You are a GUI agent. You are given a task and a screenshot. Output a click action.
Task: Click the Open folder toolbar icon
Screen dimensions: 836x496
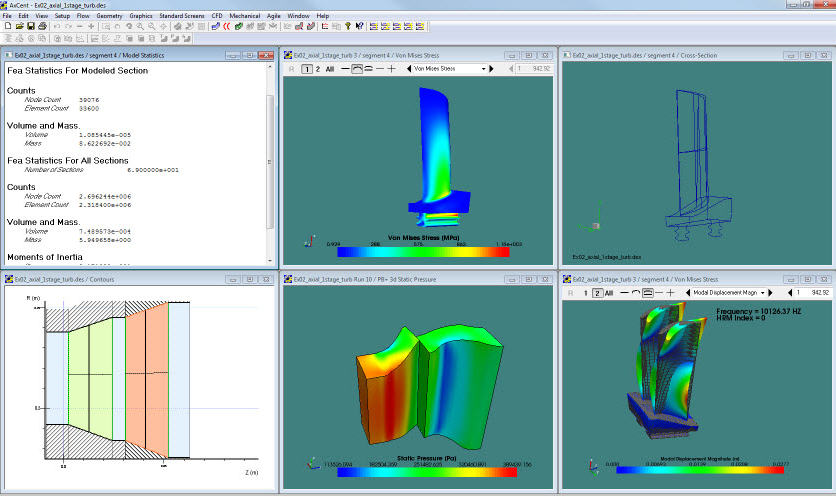[x=20, y=26]
